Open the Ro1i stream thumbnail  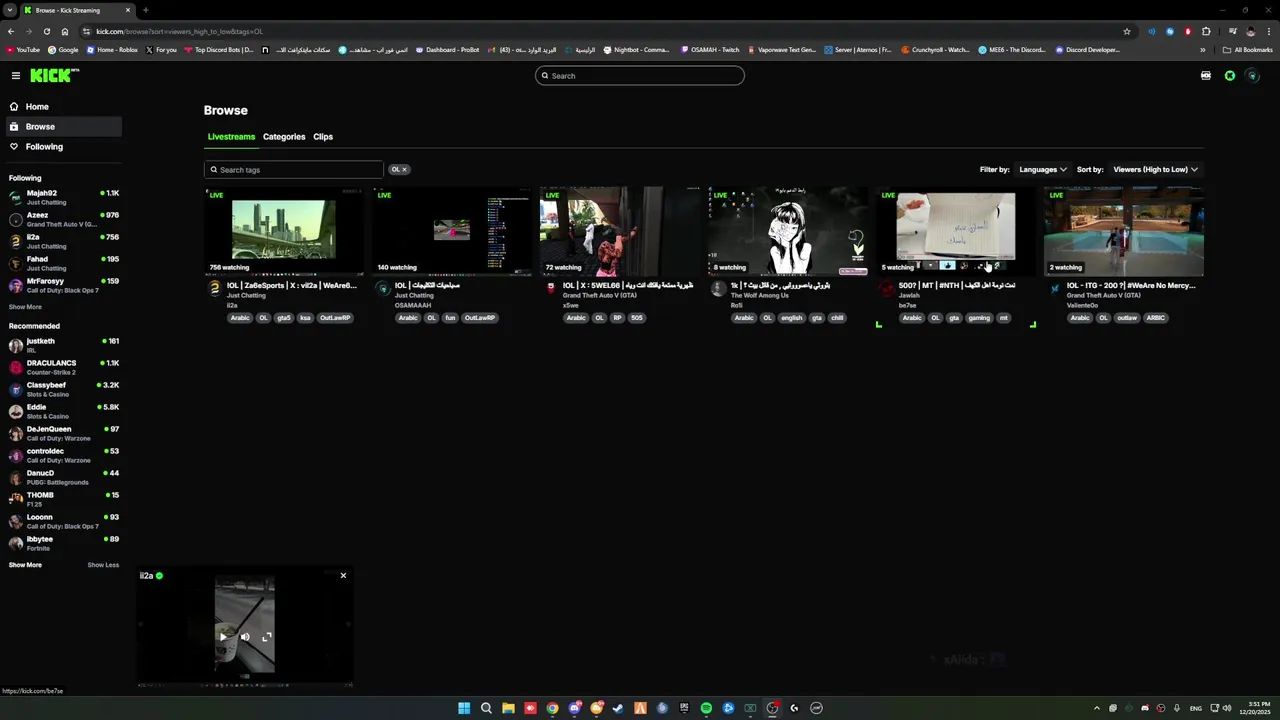(x=788, y=231)
